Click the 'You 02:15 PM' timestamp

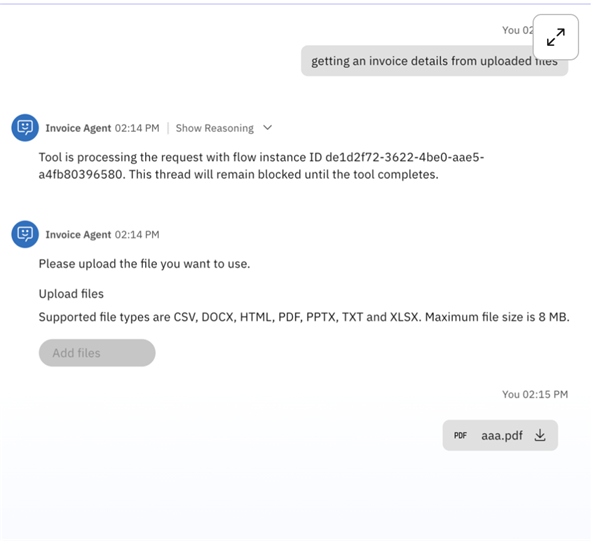click(x=534, y=394)
